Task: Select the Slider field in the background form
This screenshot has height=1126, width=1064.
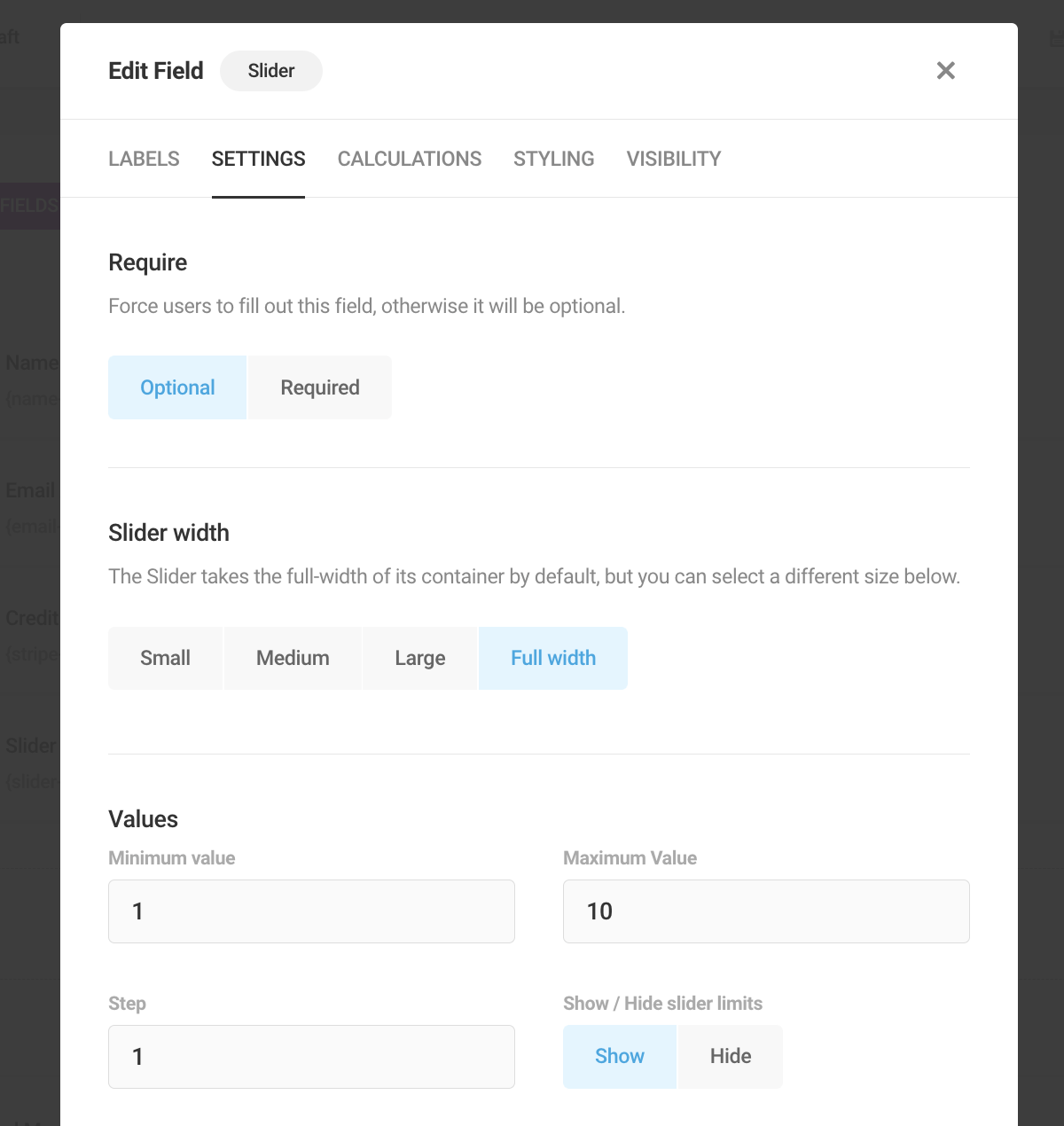Action: 30,746
